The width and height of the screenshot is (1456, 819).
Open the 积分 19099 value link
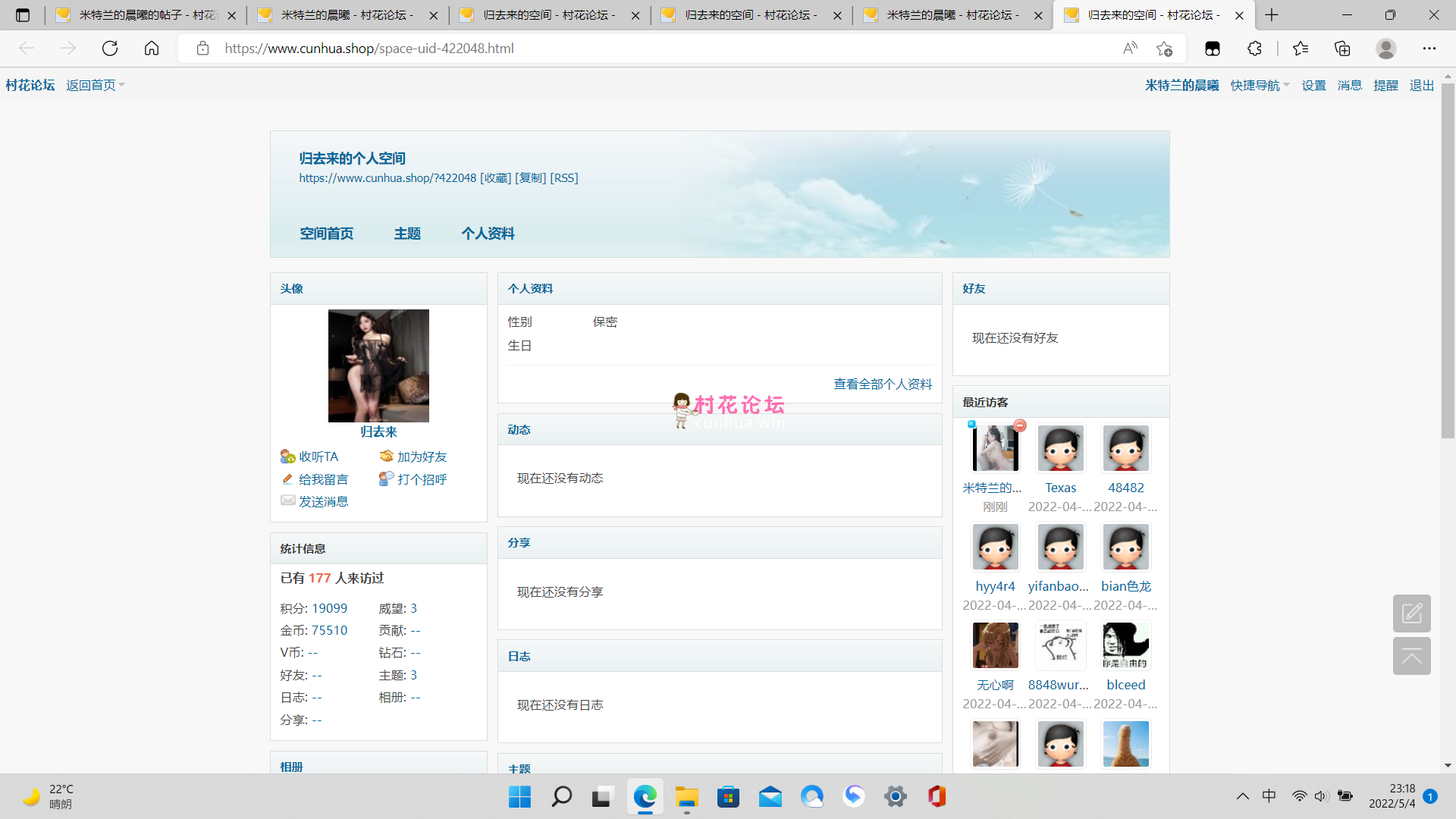tap(330, 608)
